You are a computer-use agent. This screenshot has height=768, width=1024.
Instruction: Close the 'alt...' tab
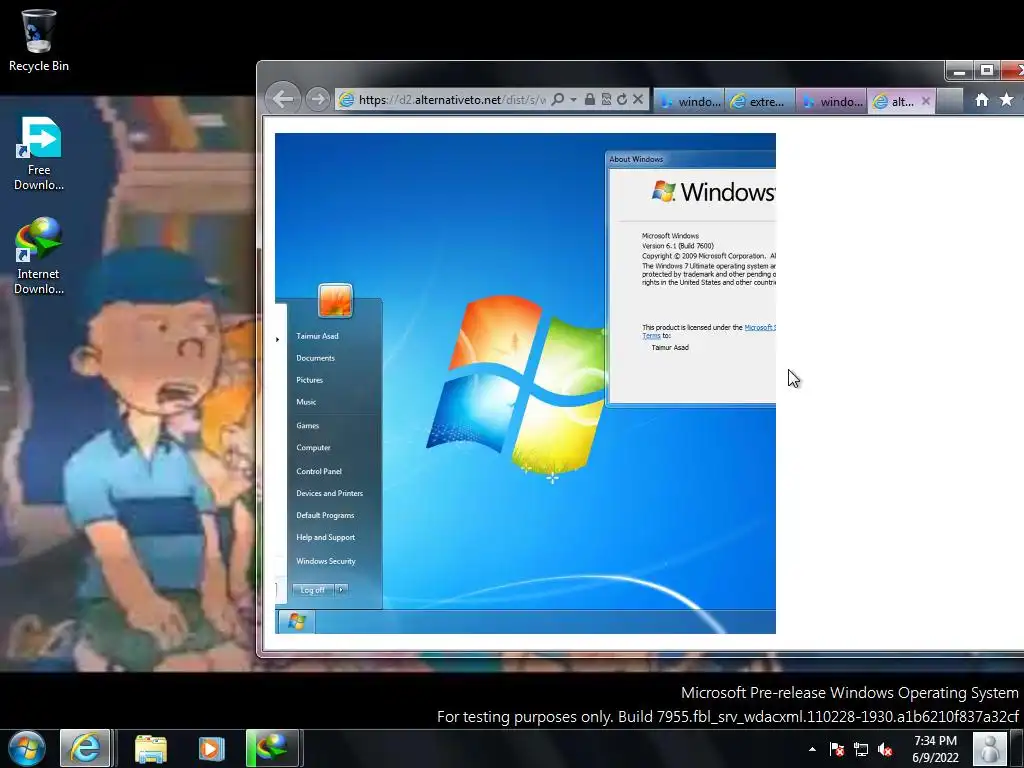pyautogui.click(x=925, y=101)
